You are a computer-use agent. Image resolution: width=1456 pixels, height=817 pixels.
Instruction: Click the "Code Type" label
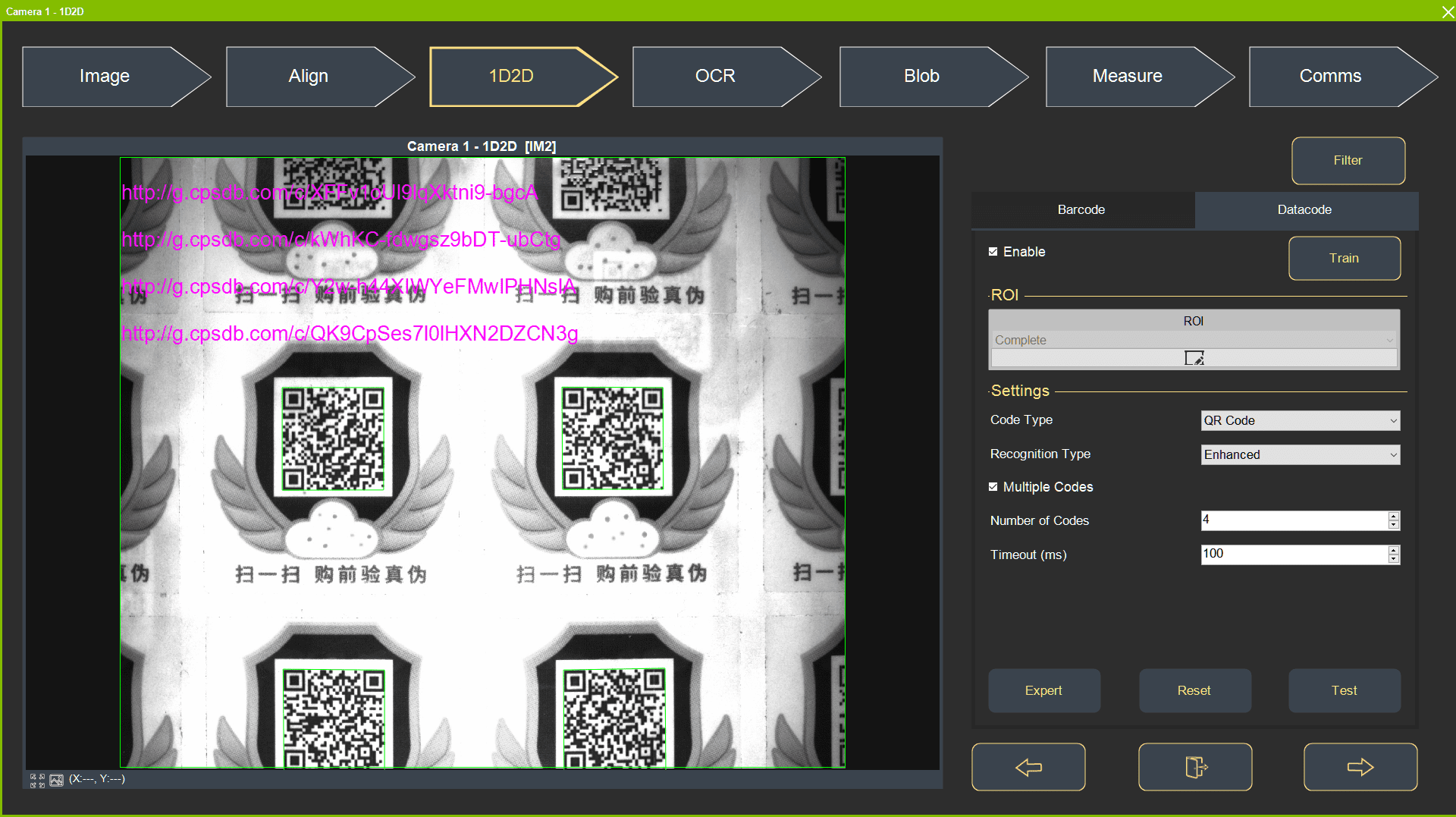1021,420
